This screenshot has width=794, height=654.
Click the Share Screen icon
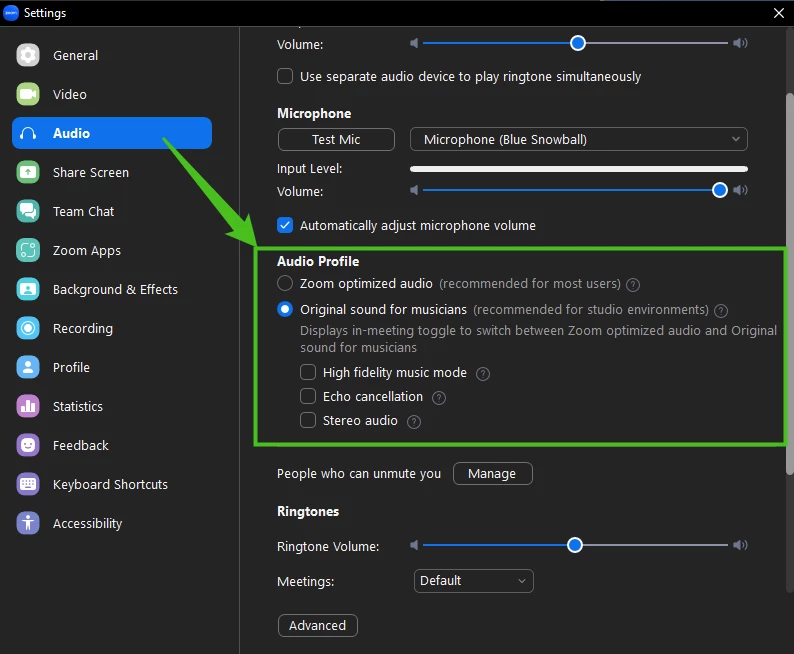point(28,172)
